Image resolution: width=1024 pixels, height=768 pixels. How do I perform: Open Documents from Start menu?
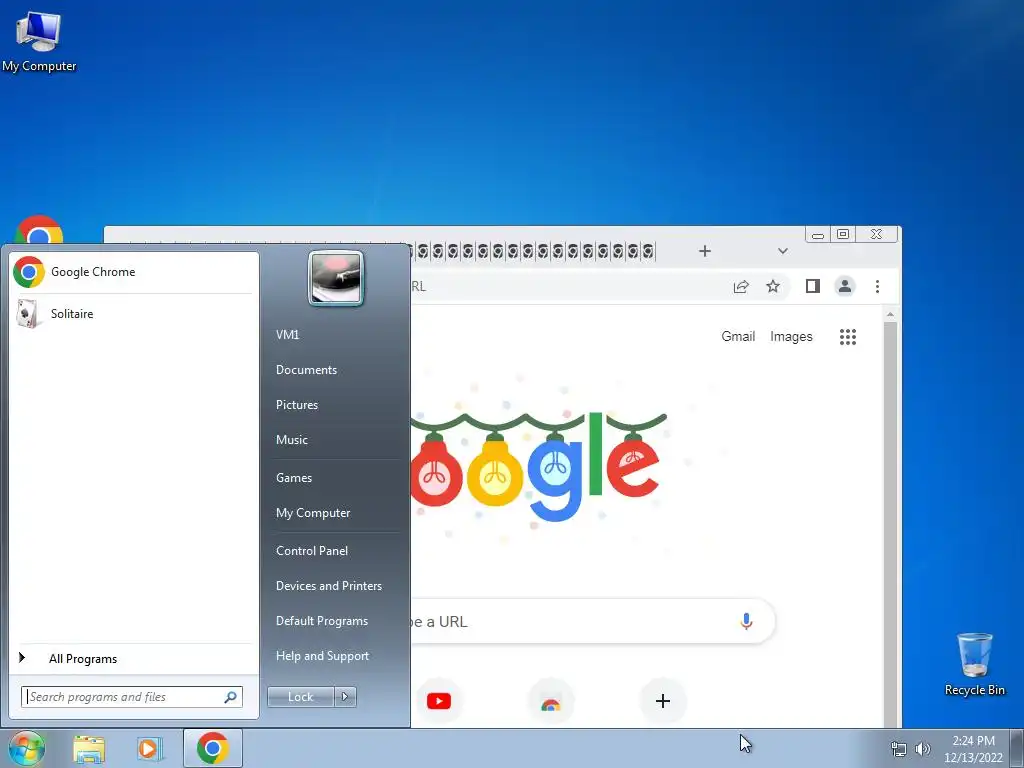pyautogui.click(x=306, y=370)
